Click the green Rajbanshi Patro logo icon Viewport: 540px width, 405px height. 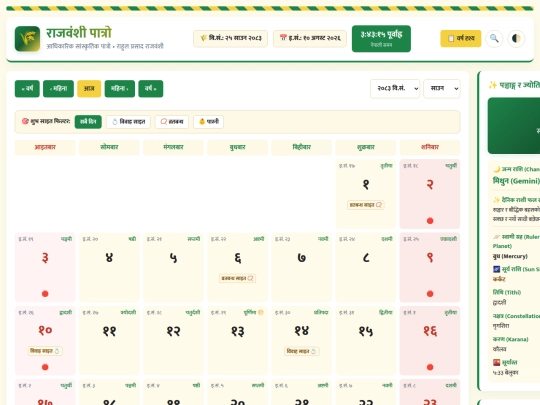click(x=27, y=39)
